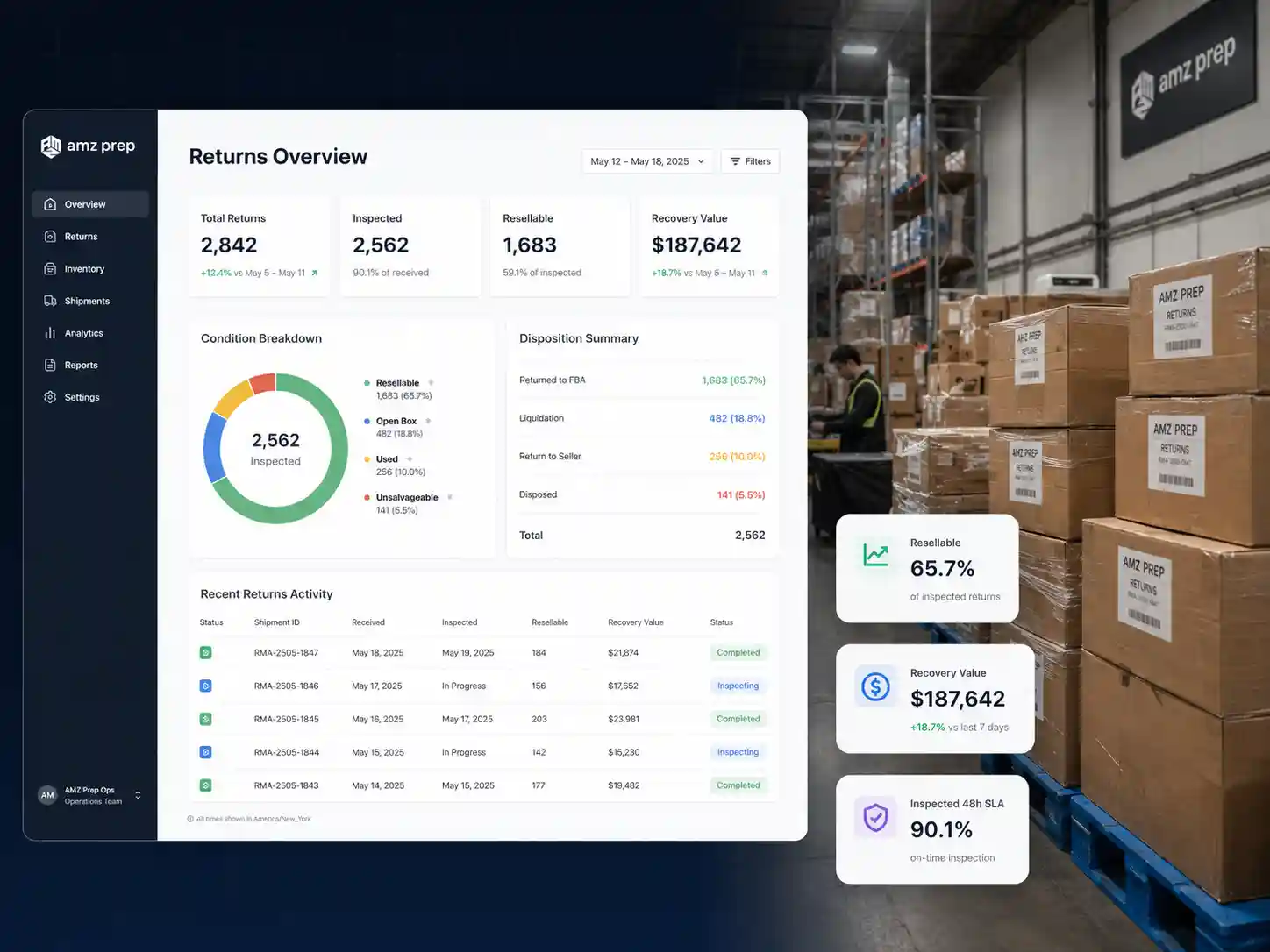Click the amz prep logo in the sidebar
Image resolution: width=1270 pixels, height=952 pixels.
point(88,146)
